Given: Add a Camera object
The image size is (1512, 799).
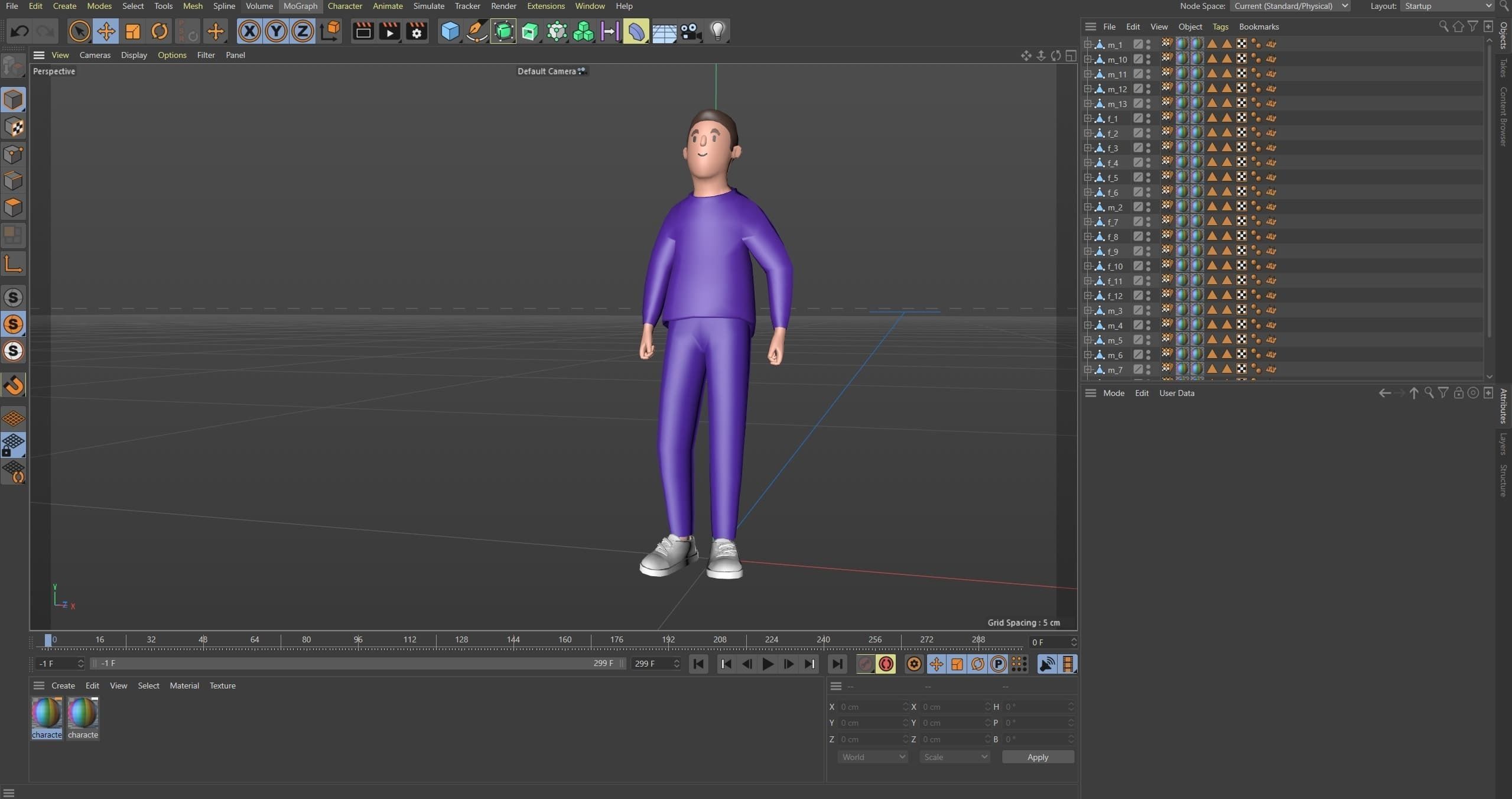Looking at the screenshot, I should (x=690, y=31).
